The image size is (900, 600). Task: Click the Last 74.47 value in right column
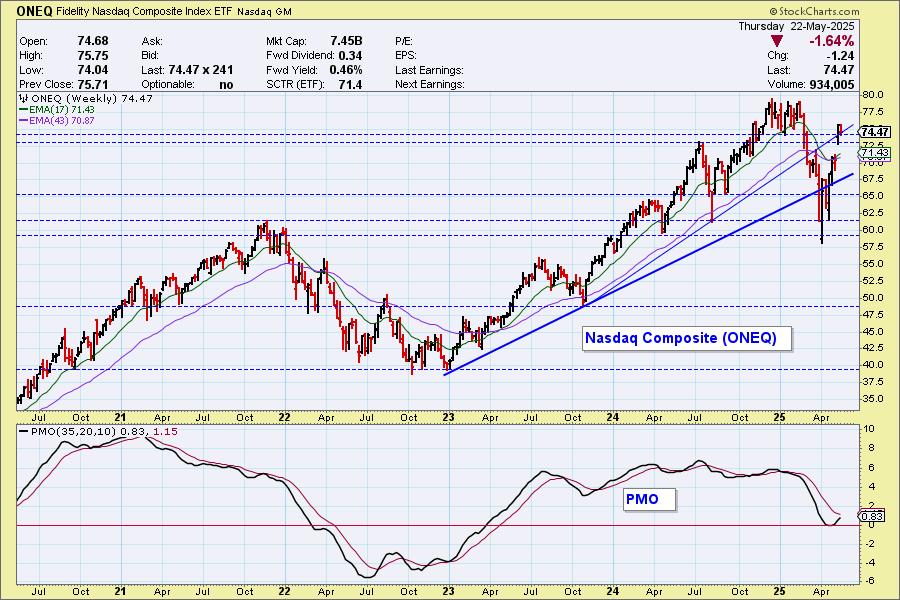(x=839, y=70)
